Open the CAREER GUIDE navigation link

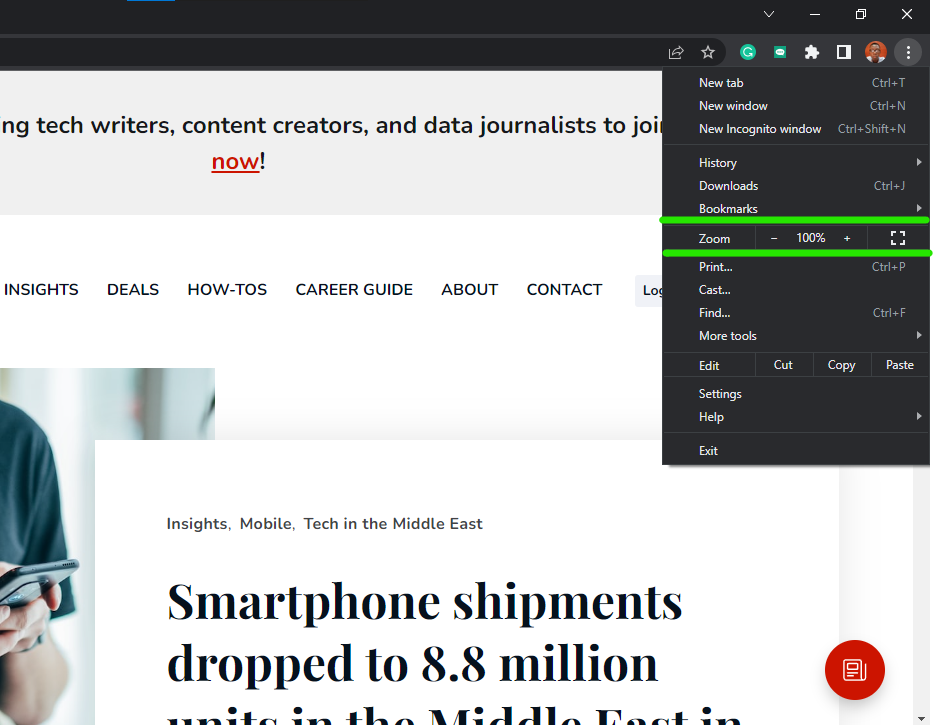(x=354, y=289)
